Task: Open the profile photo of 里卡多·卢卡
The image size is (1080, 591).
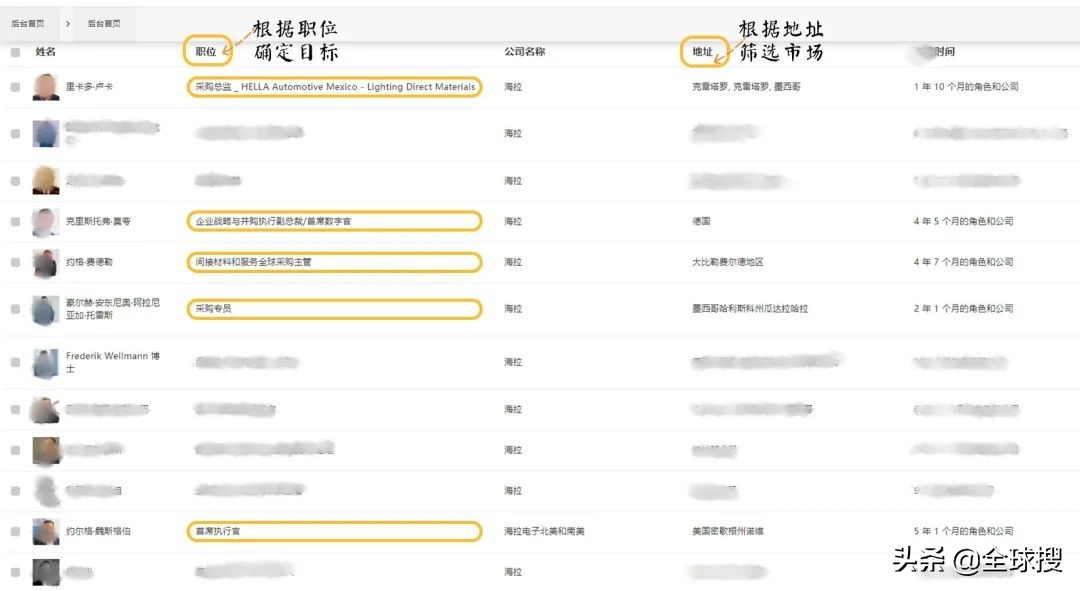Action: [x=44, y=87]
